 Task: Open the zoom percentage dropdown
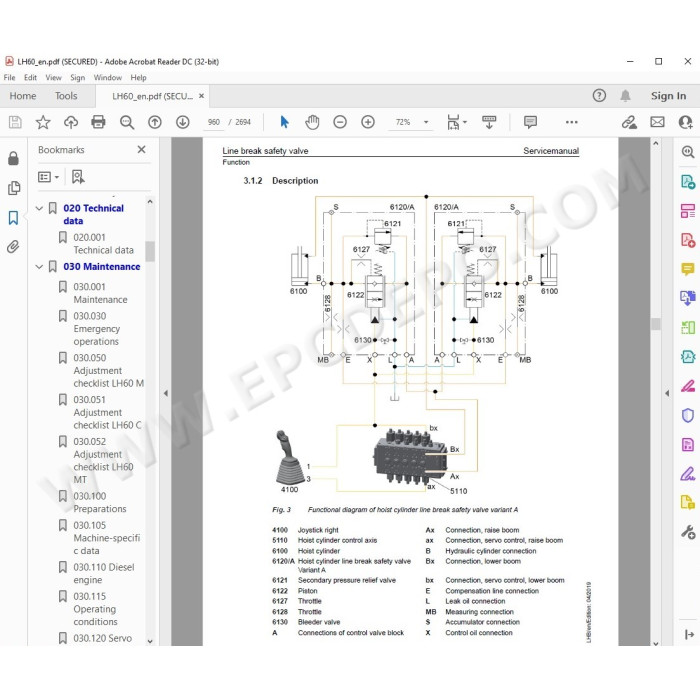(x=426, y=122)
